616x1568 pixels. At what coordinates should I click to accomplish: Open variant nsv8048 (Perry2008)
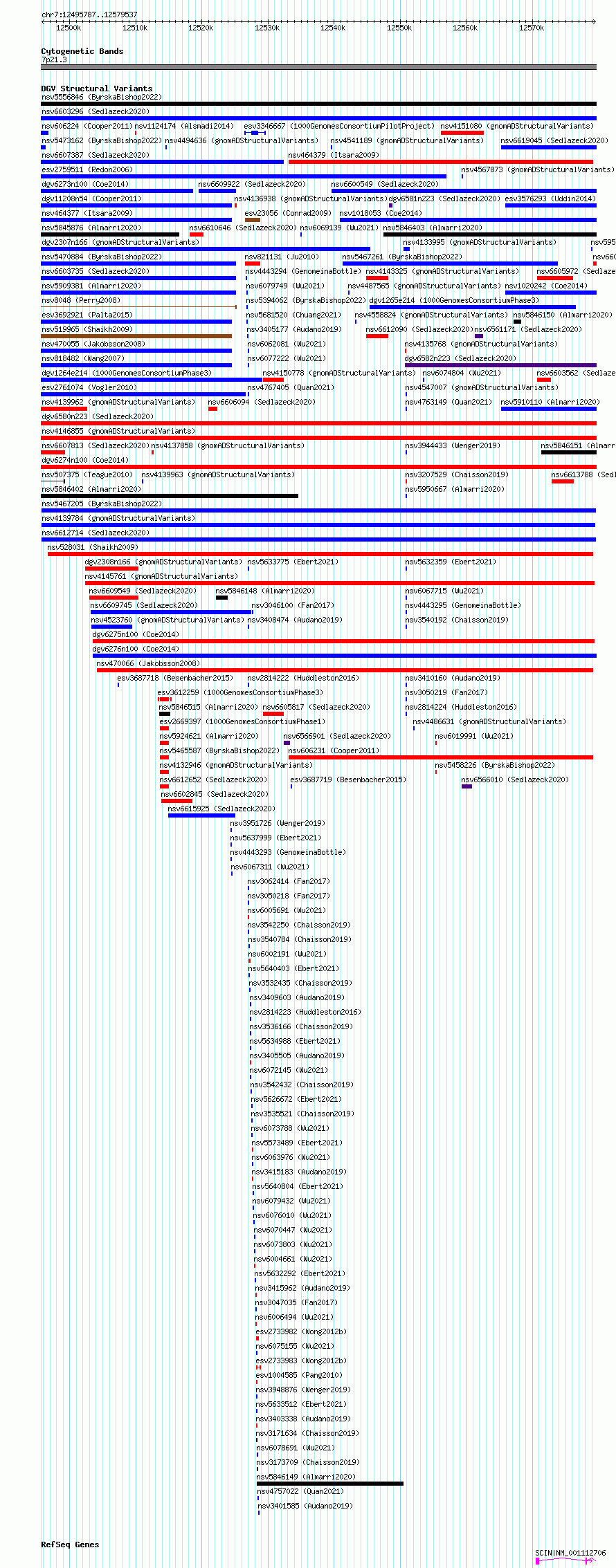tap(81, 301)
